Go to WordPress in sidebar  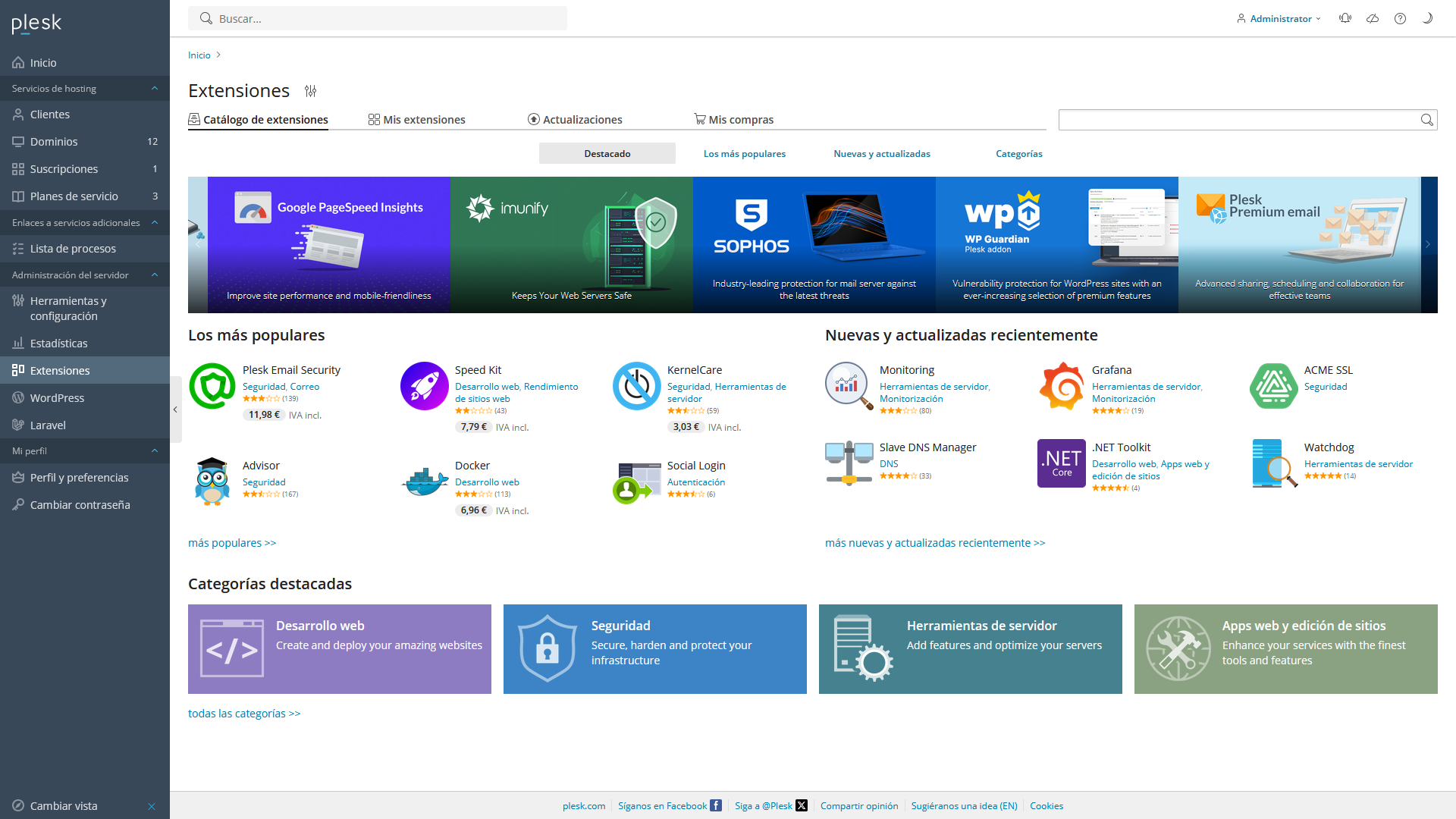coord(85,398)
